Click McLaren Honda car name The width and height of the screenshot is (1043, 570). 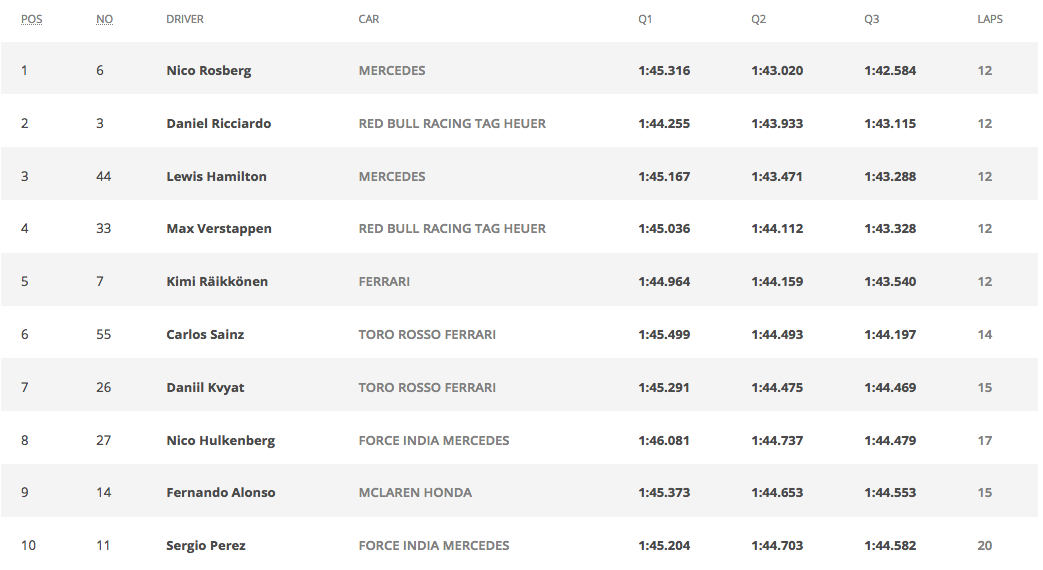click(x=415, y=493)
